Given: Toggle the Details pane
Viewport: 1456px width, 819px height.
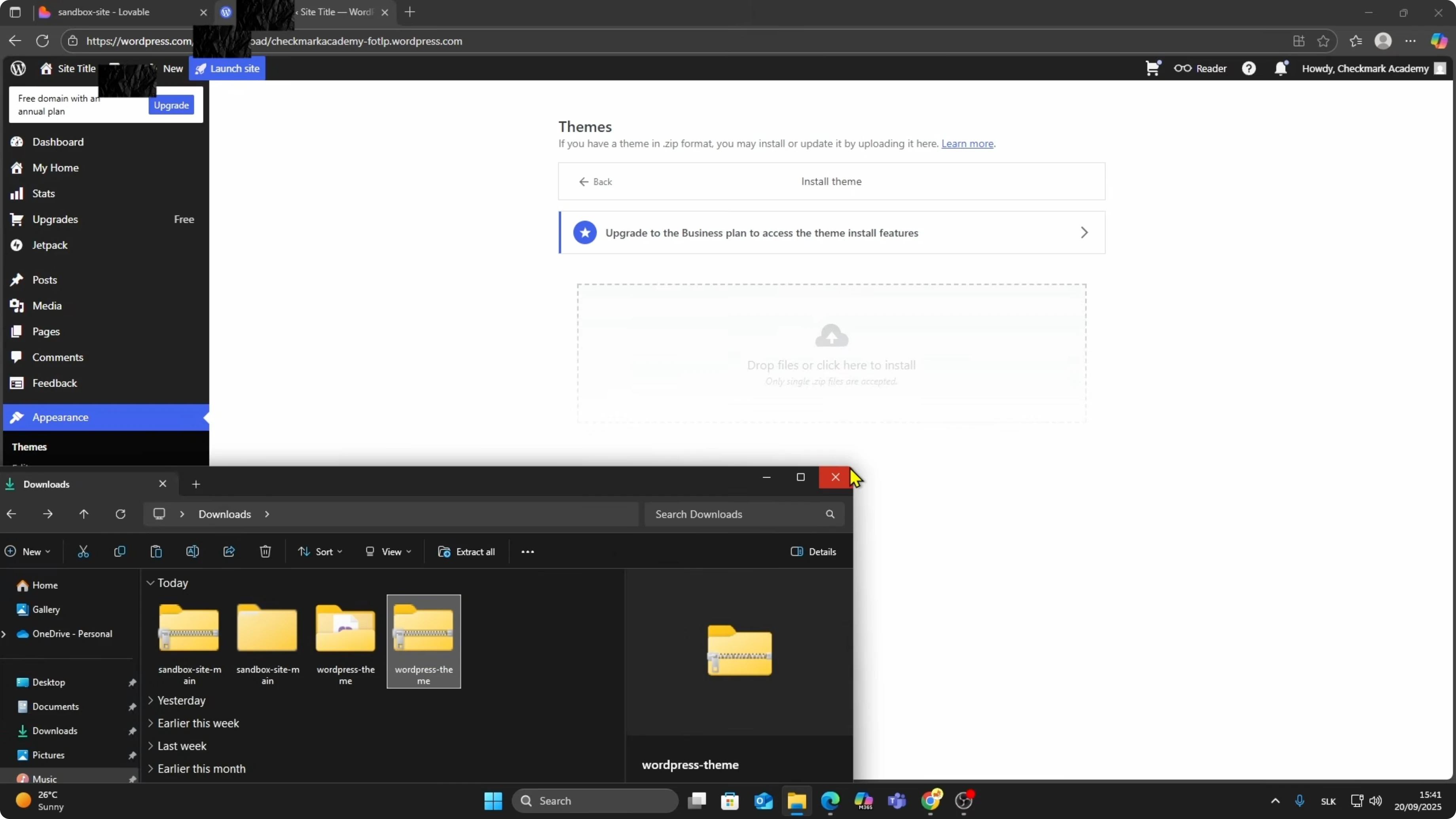Looking at the screenshot, I should tap(813, 552).
